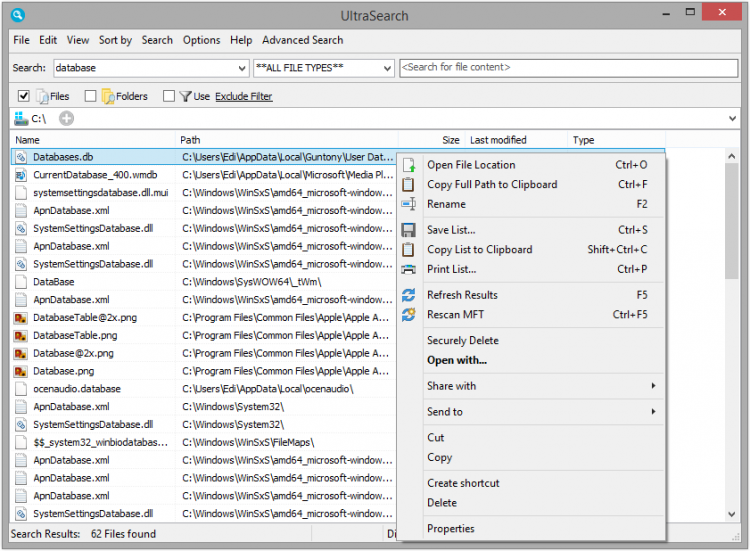Expand the drive selection dropdown arrow
Image resolution: width=750 pixels, height=551 pixels.
click(x=733, y=119)
